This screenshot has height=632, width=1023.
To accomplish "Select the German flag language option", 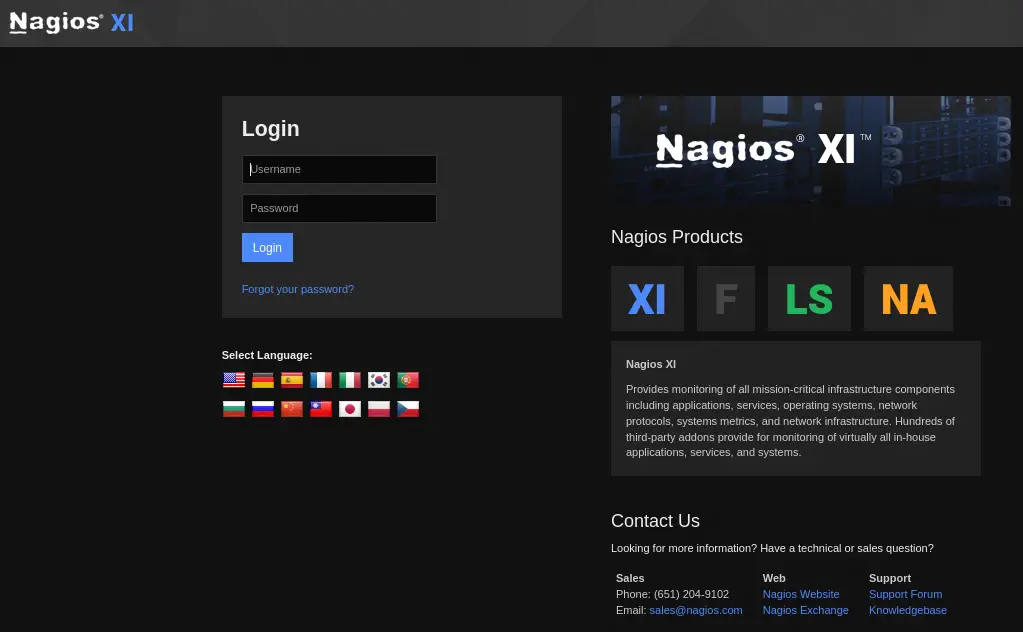I will (x=263, y=380).
